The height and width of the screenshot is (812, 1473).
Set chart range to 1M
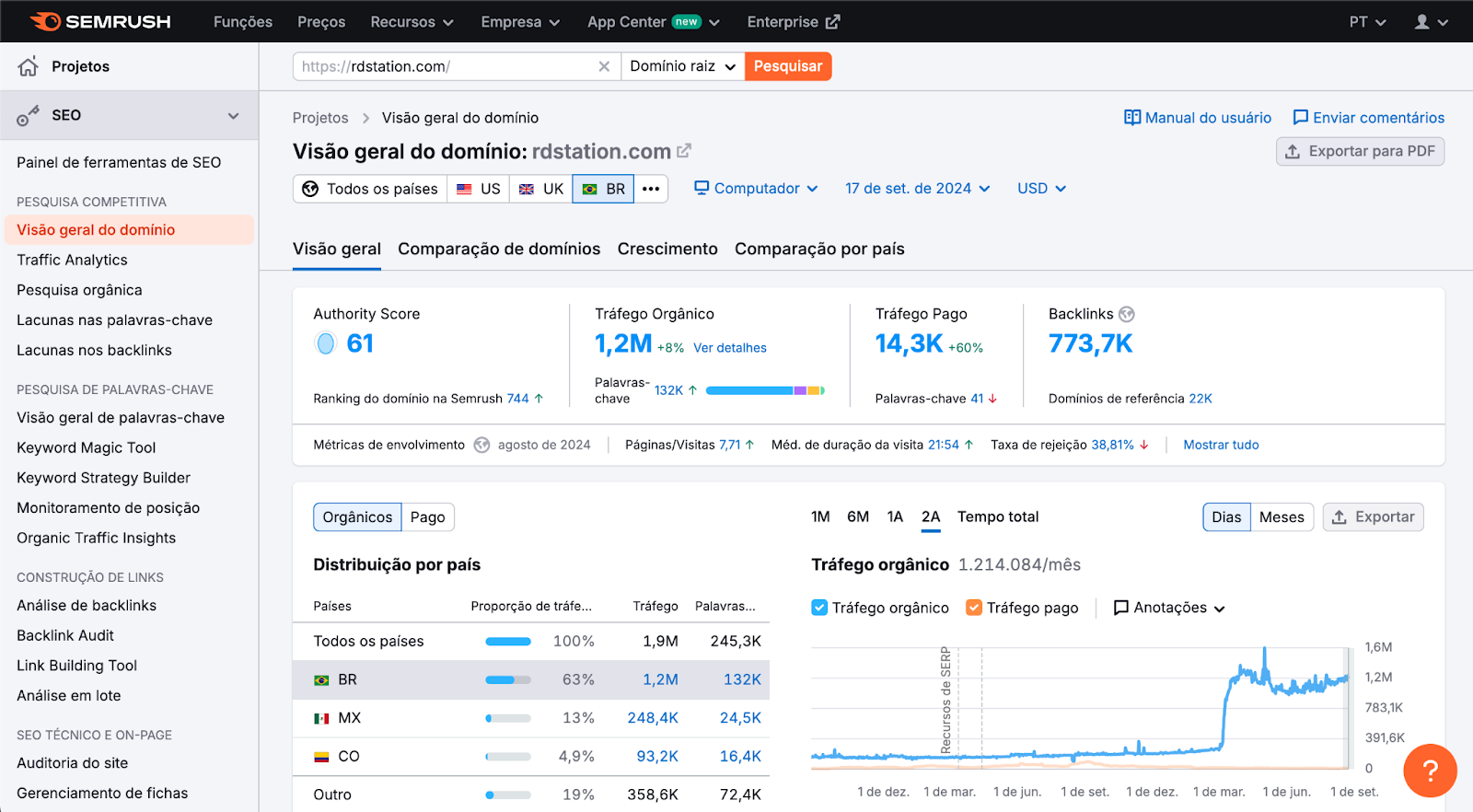click(820, 516)
